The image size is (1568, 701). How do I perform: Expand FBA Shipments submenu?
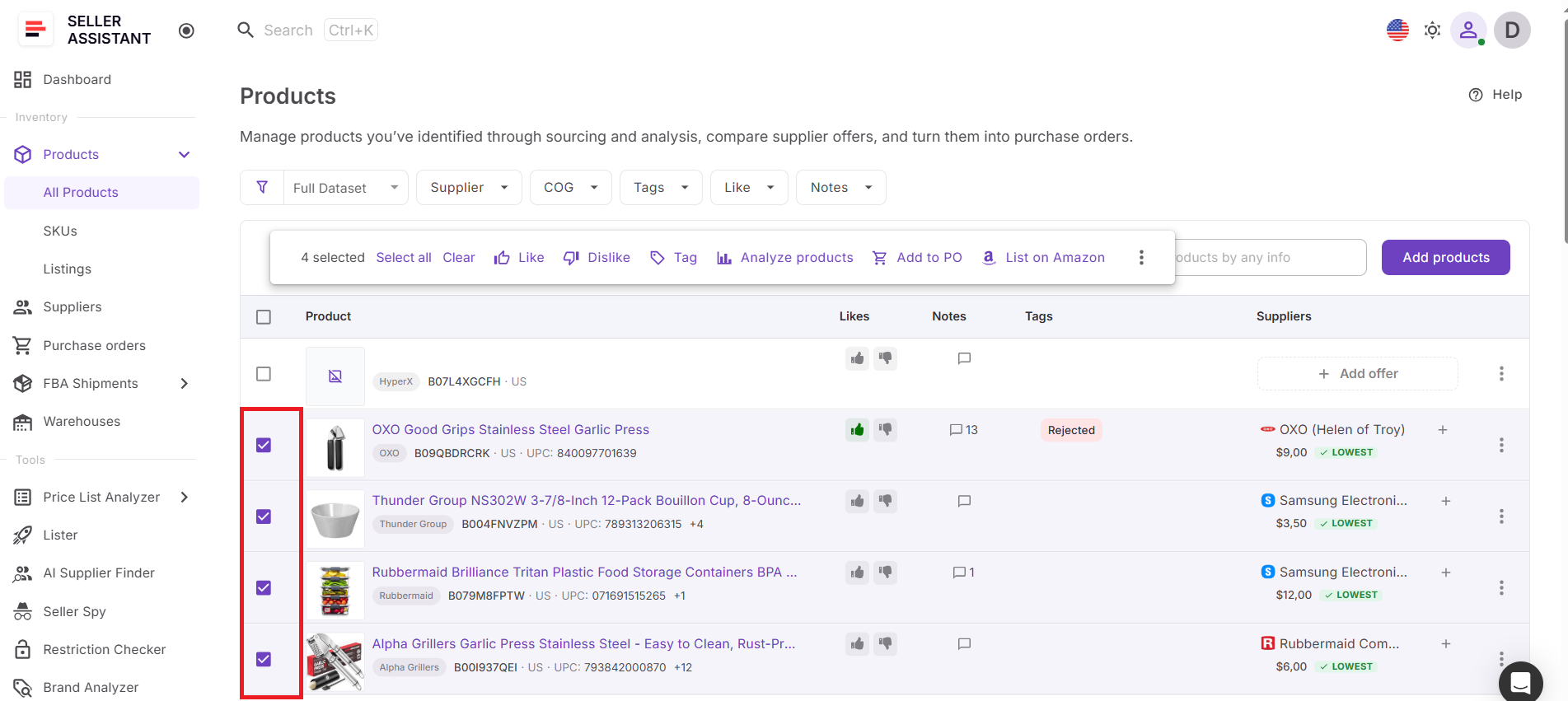tap(185, 384)
